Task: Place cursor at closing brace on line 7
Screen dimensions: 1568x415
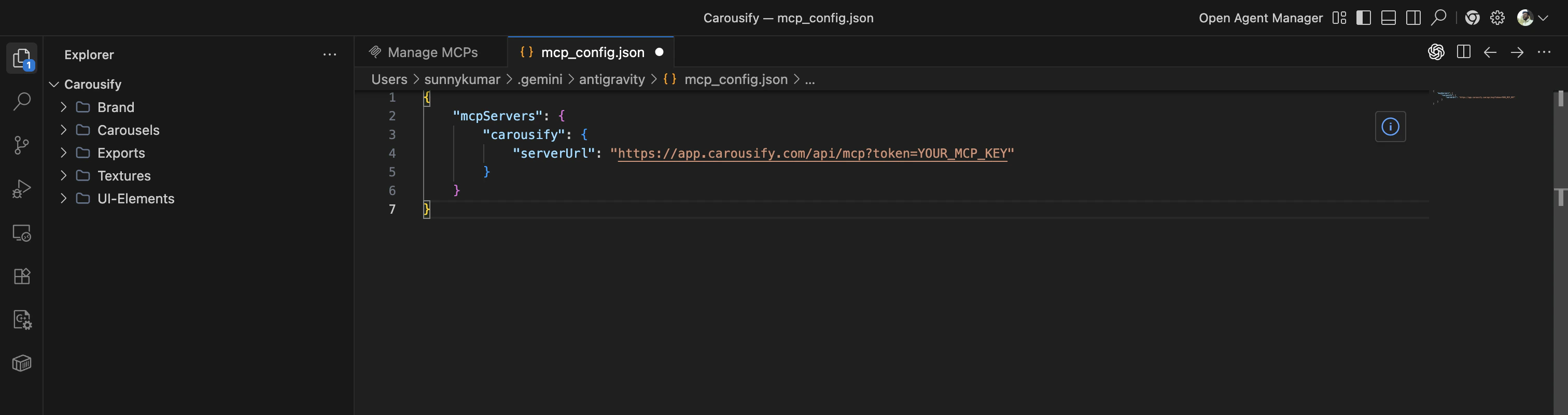Action: 427,210
